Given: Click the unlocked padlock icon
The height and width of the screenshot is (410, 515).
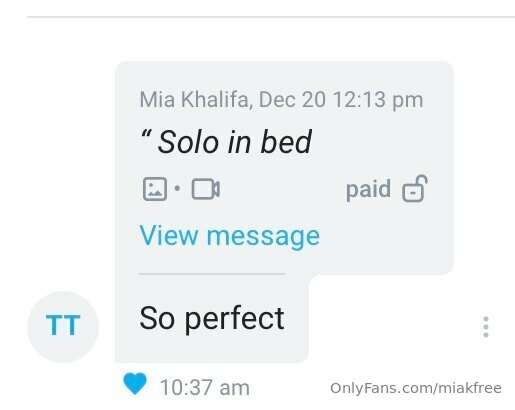Looking at the screenshot, I should click(x=415, y=189).
